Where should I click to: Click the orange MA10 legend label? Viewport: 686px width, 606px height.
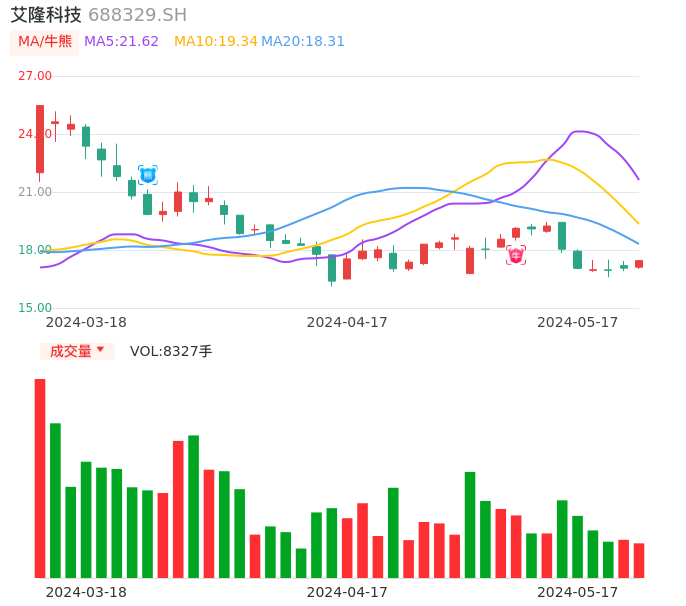pos(216,42)
